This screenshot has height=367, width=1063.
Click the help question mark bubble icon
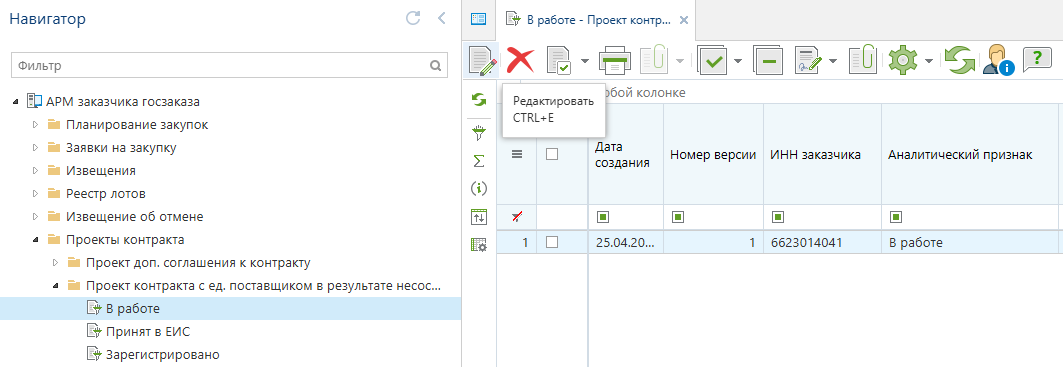coord(1037,61)
